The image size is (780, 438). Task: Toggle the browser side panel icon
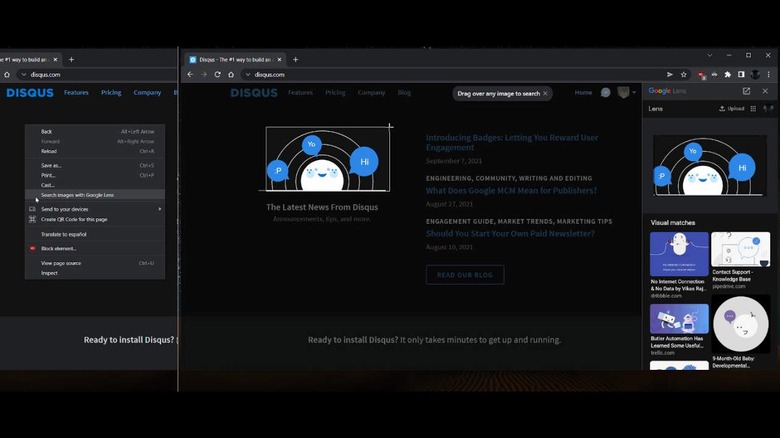pyautogui.click(x=741, y=74)
